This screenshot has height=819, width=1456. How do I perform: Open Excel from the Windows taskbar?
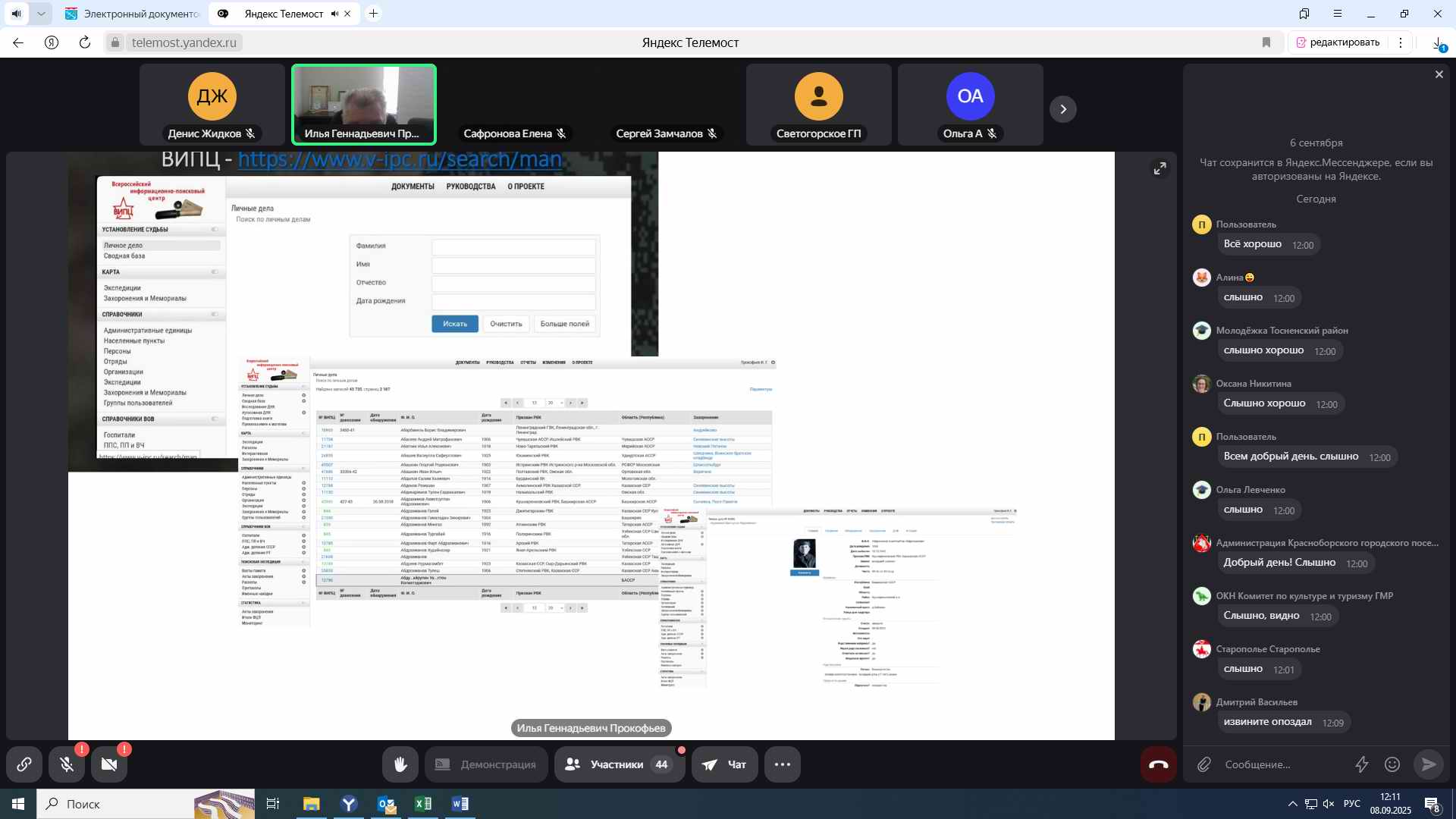tap(422, 804)
